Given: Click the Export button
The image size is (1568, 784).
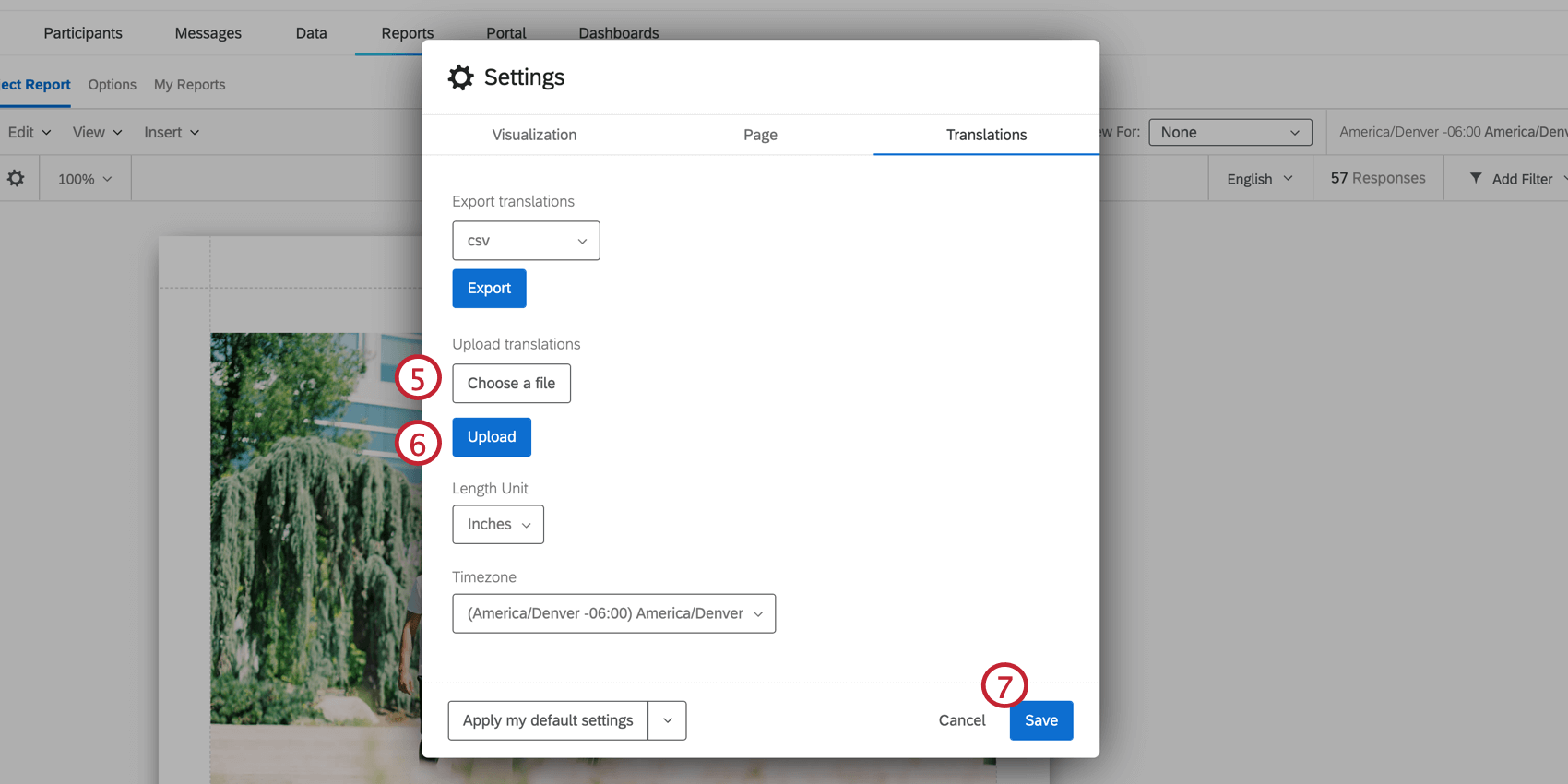Looking at the screenshot, I should 489,289.
